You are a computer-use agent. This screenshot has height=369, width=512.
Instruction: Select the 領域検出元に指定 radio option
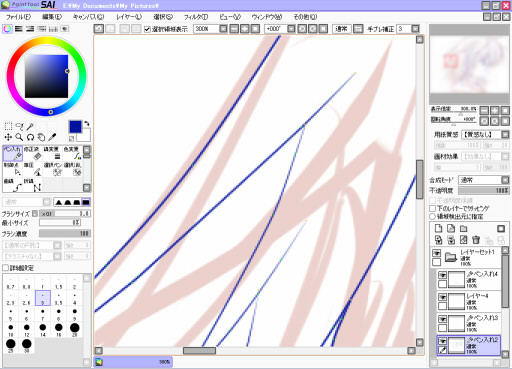[432, 216]
